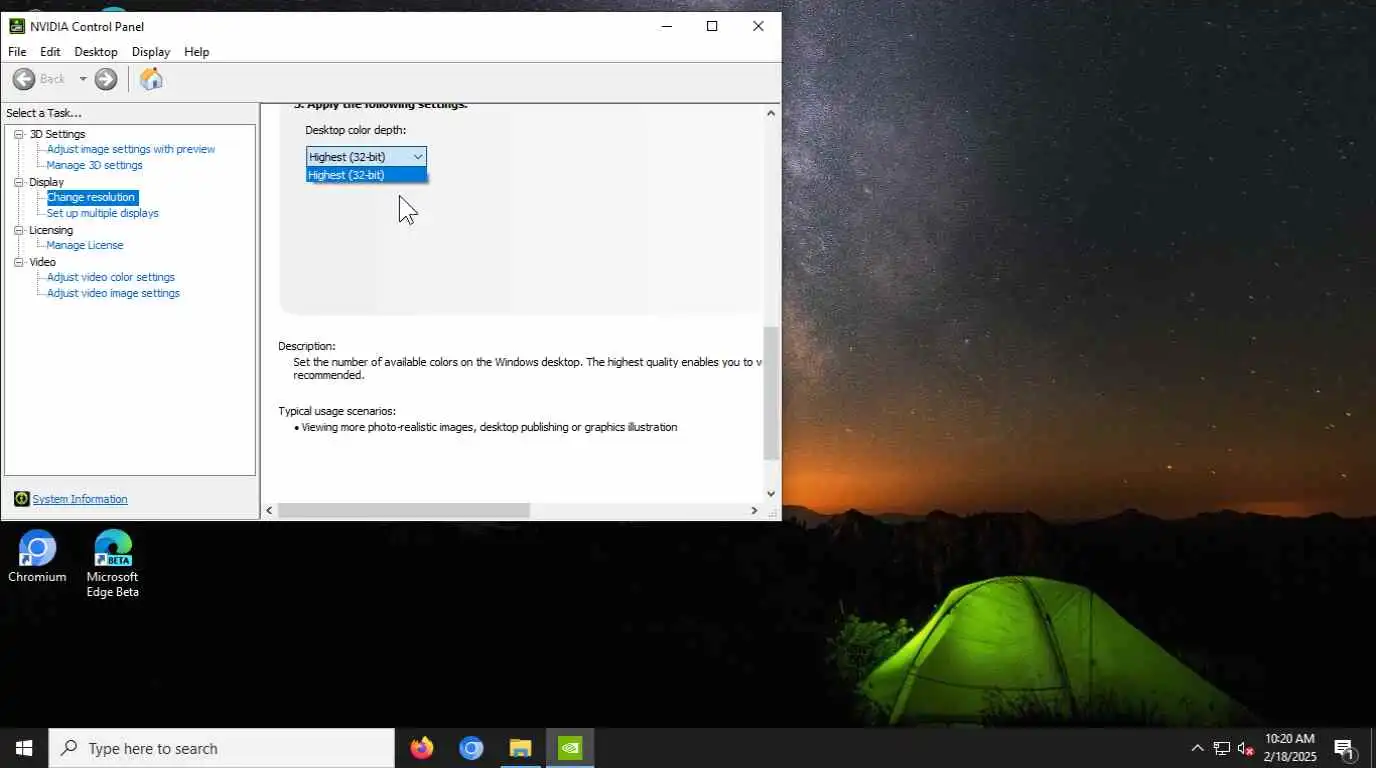This screenshot has width=1376, height=768.
Task: Select Adjust video image settings
Action: tap(113, 293)
